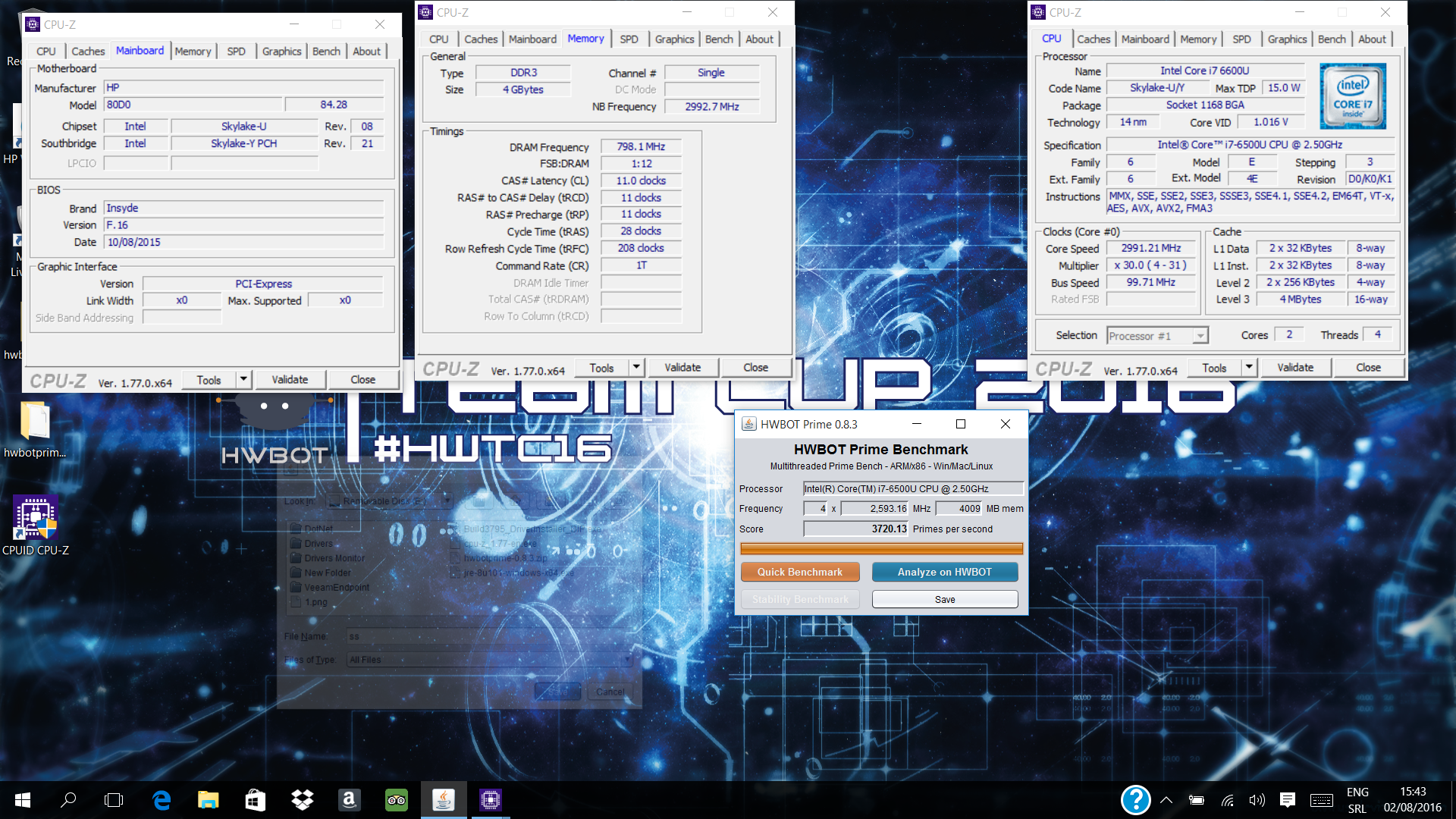This screenshot has width=1456, height=819.
Task: Click the Name Intel Core i7 6600U value
Action: (1204, 71)
